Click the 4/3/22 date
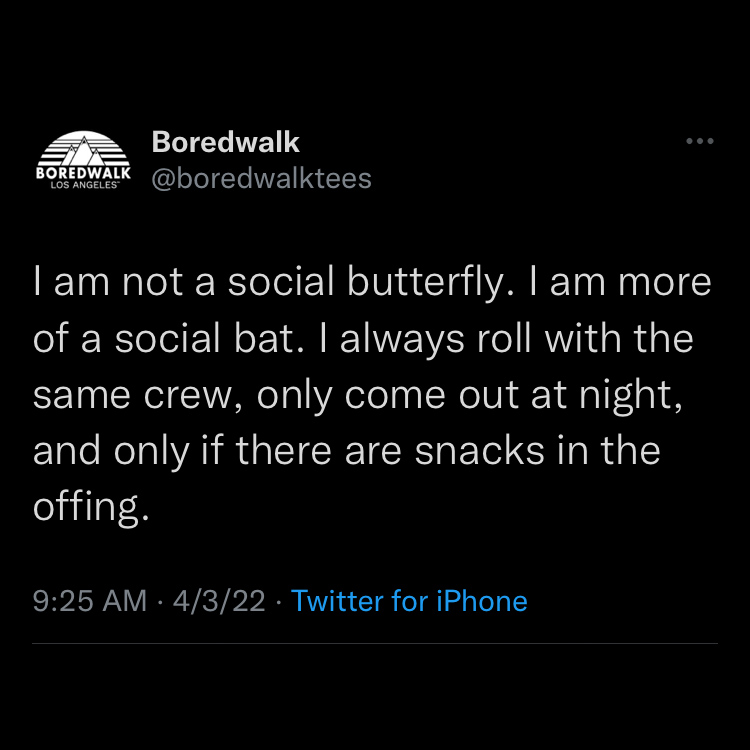 219,601
